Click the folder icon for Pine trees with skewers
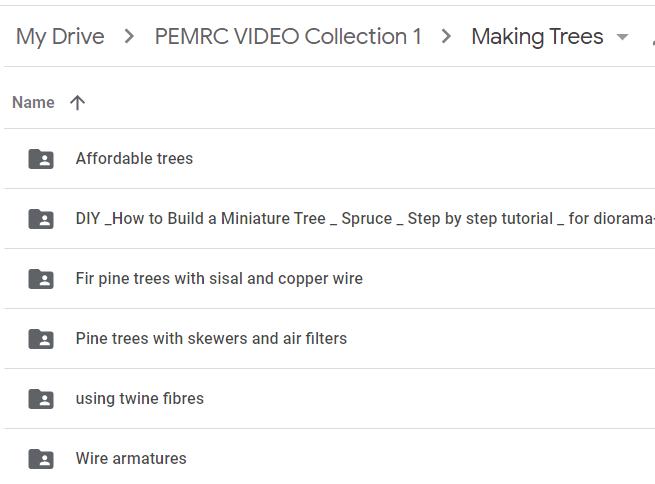 (41, 339)
